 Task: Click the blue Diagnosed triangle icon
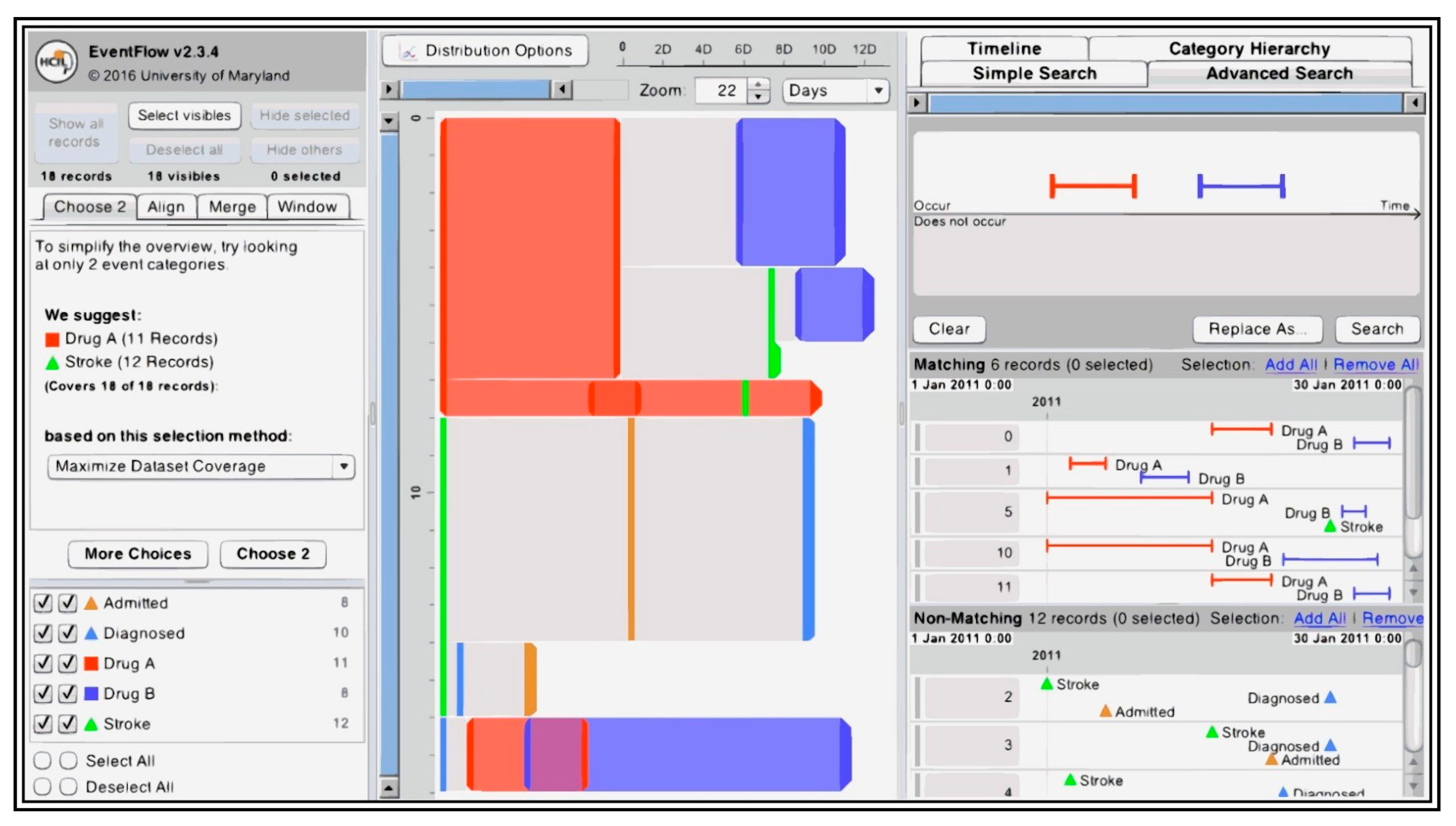click(91, 633)
